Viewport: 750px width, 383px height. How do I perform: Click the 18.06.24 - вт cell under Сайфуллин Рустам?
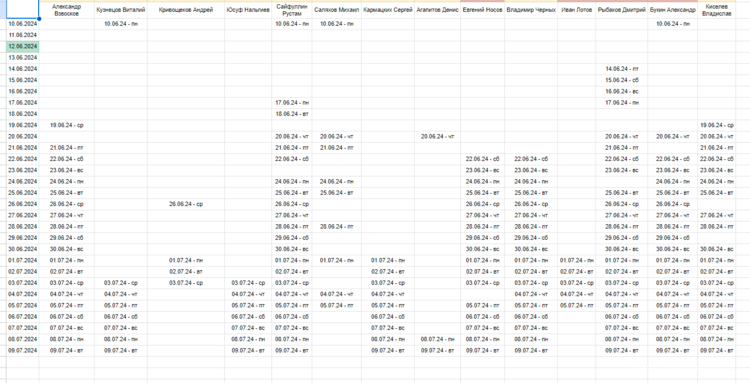[292, 114]
